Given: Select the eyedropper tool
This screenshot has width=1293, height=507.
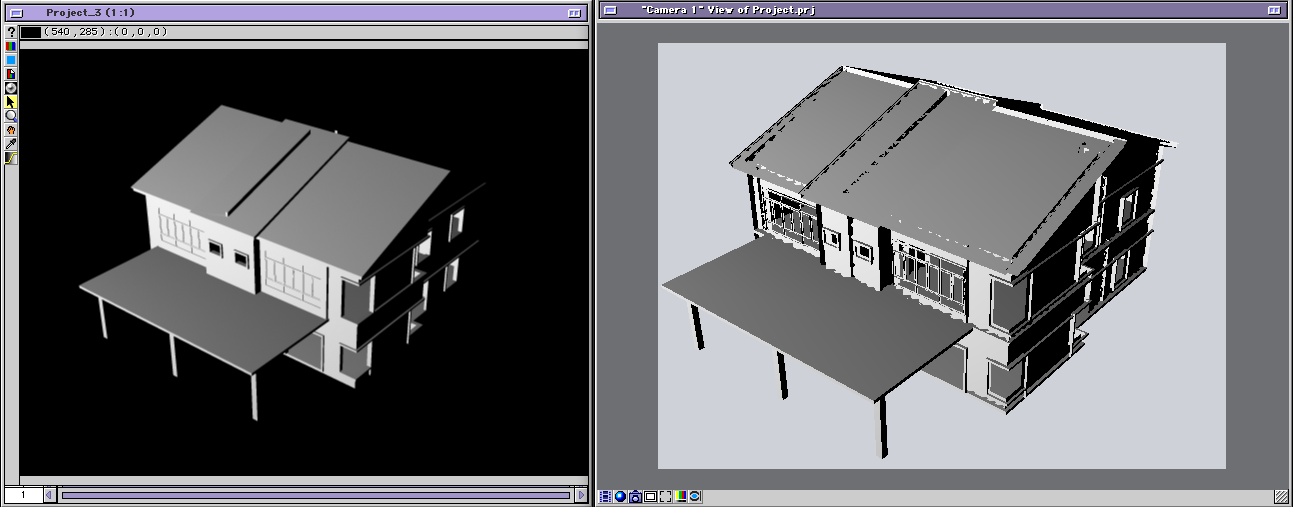Looking at the screenshot, I should pyautogui.click(x=11, y=144).
